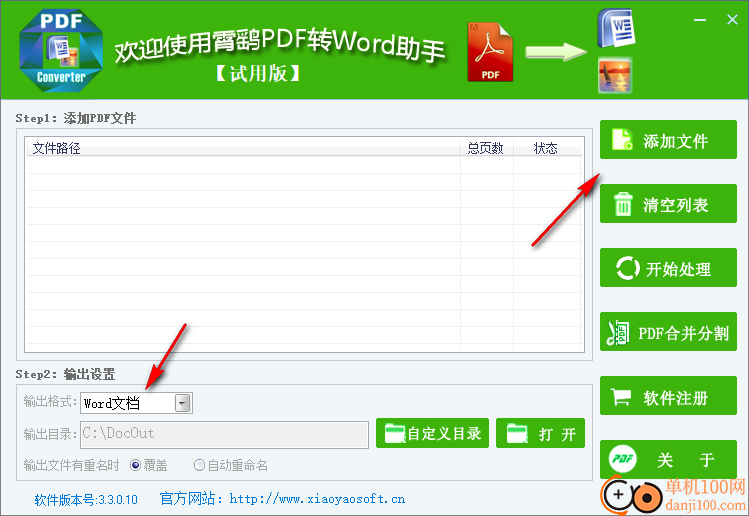
Task: Click the custom directory button (自定义目录)
Action: [432, 433]
